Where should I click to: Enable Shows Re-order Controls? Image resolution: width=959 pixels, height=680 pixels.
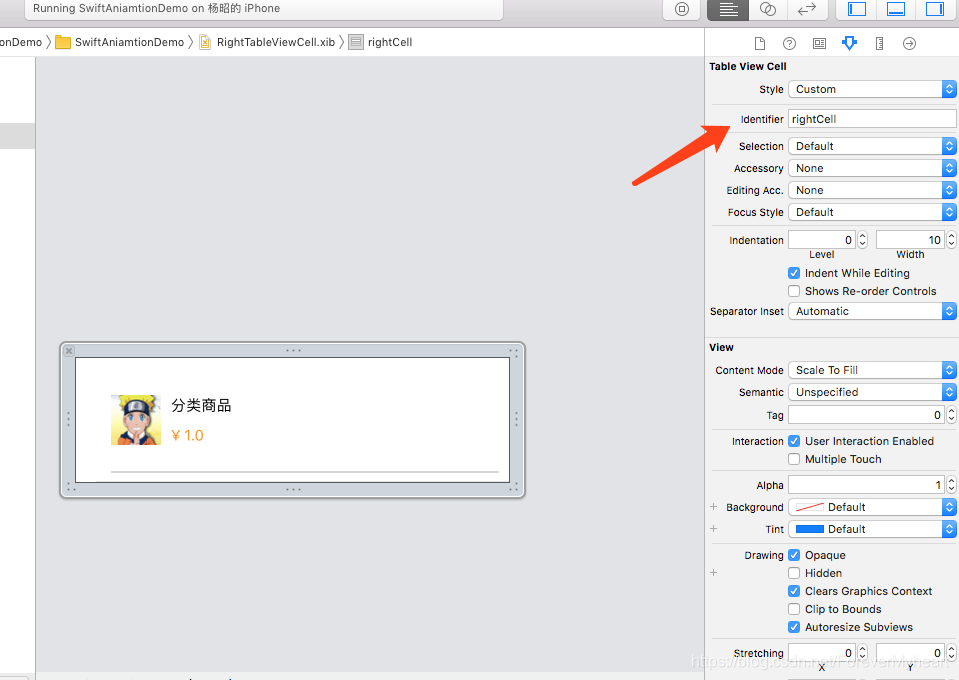(x=793, y=291)
